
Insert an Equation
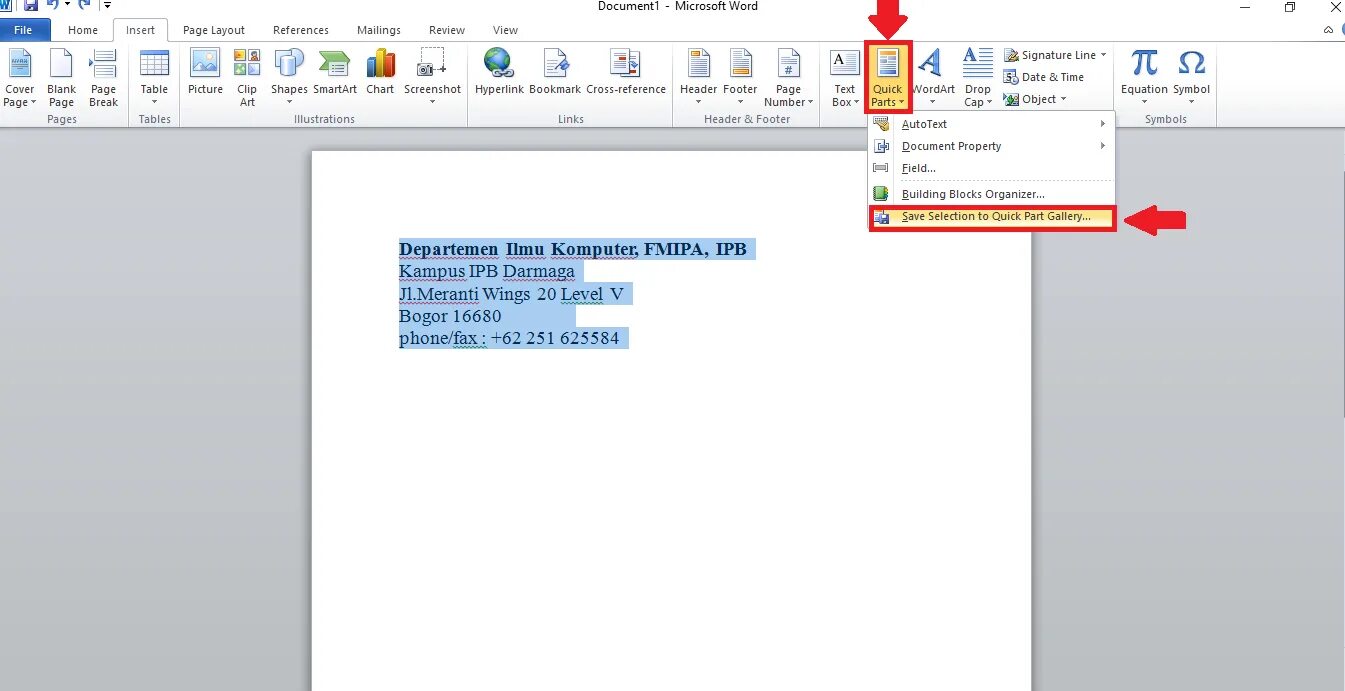tap(1144, 78)
